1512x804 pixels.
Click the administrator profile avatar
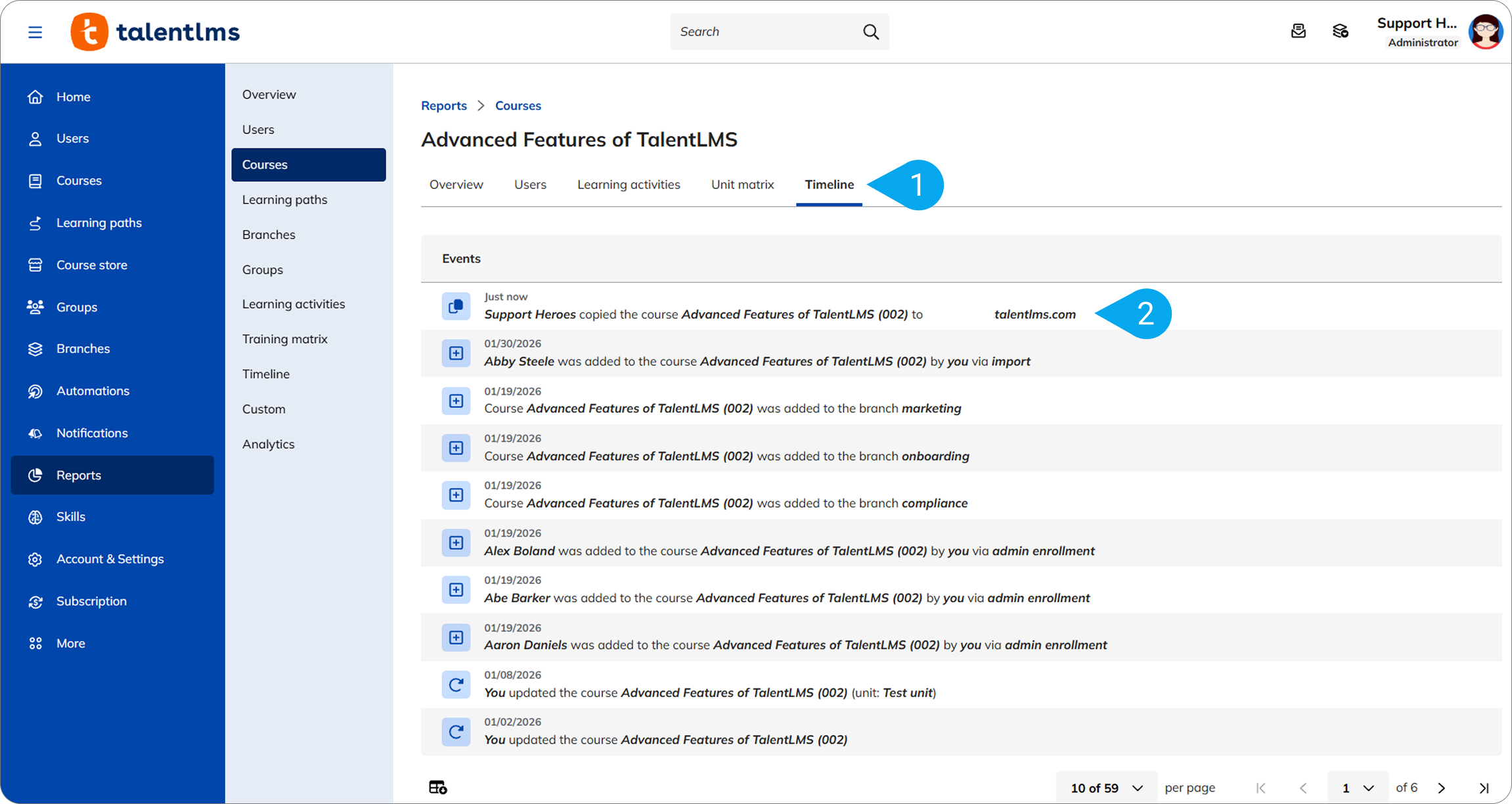(1485, 32)
